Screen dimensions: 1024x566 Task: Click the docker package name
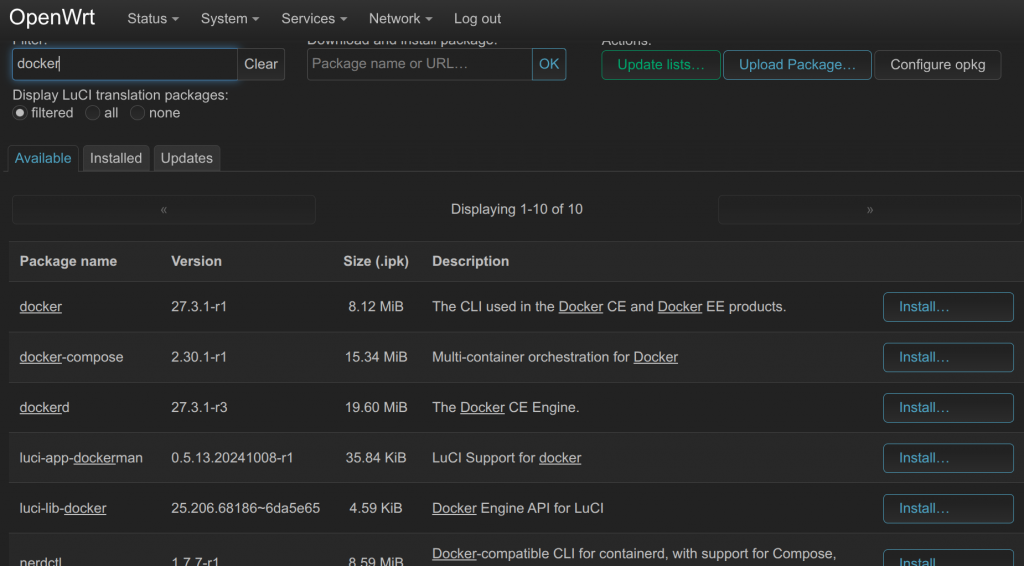click(40, 307)
